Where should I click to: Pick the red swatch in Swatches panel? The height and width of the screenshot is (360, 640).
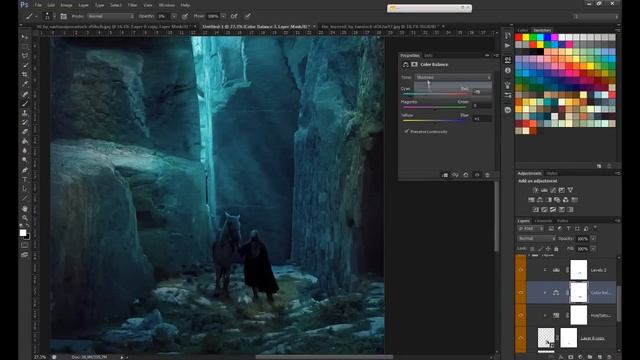[x=519, y=37]
